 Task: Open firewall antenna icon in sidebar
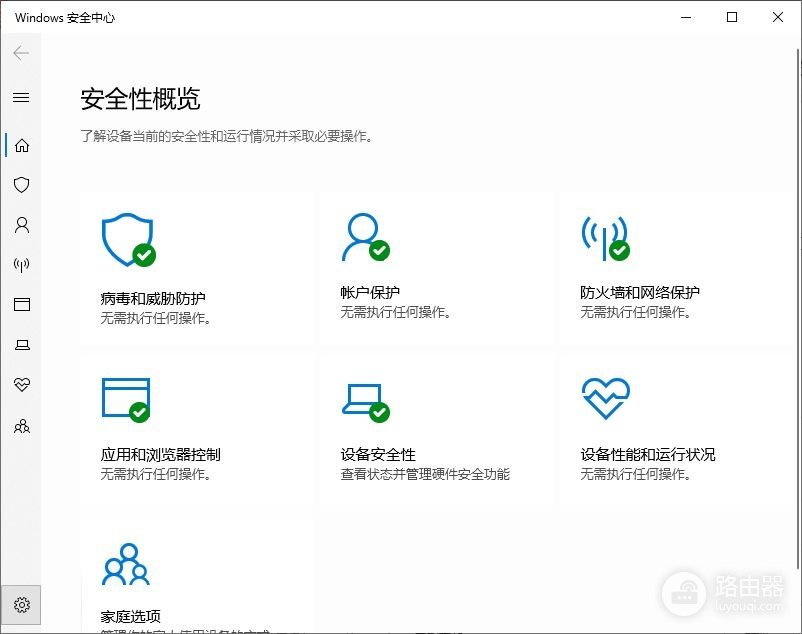[x=21, y=265]
